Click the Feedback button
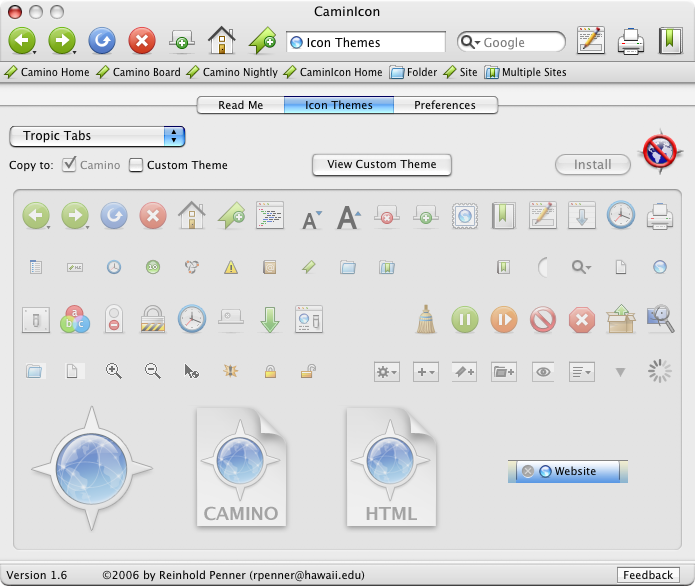 coord(648,575)
